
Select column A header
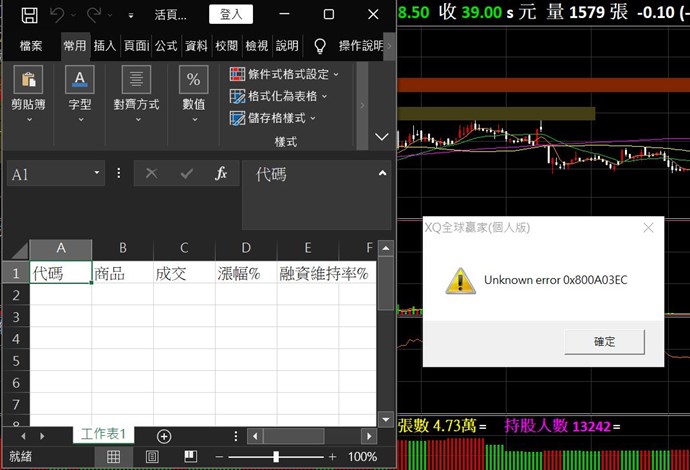61,249
